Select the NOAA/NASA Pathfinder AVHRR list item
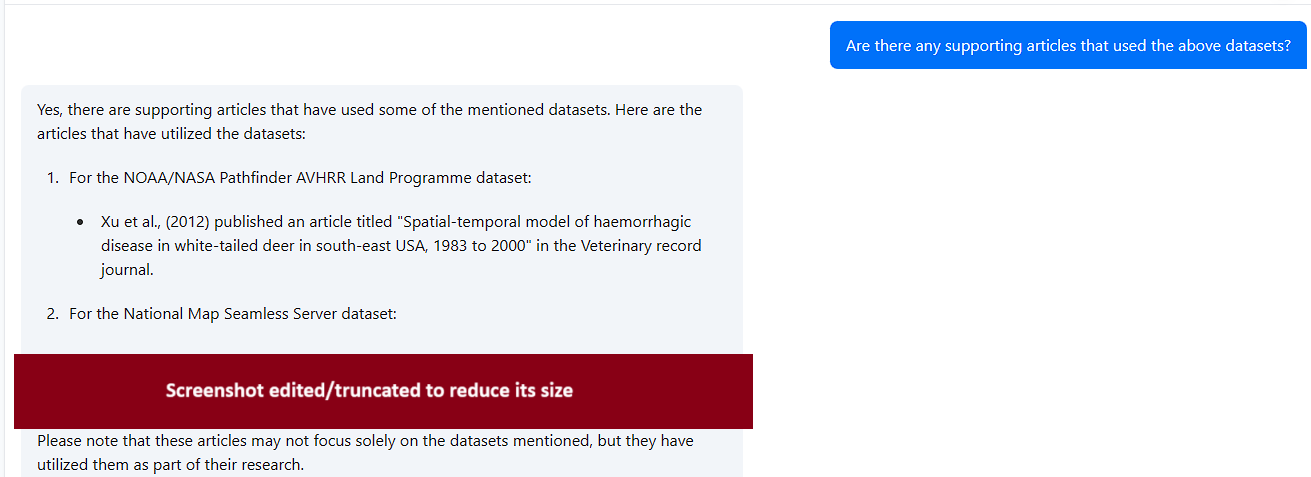Screen dimensions: 1311x477 tap(300, 178)
